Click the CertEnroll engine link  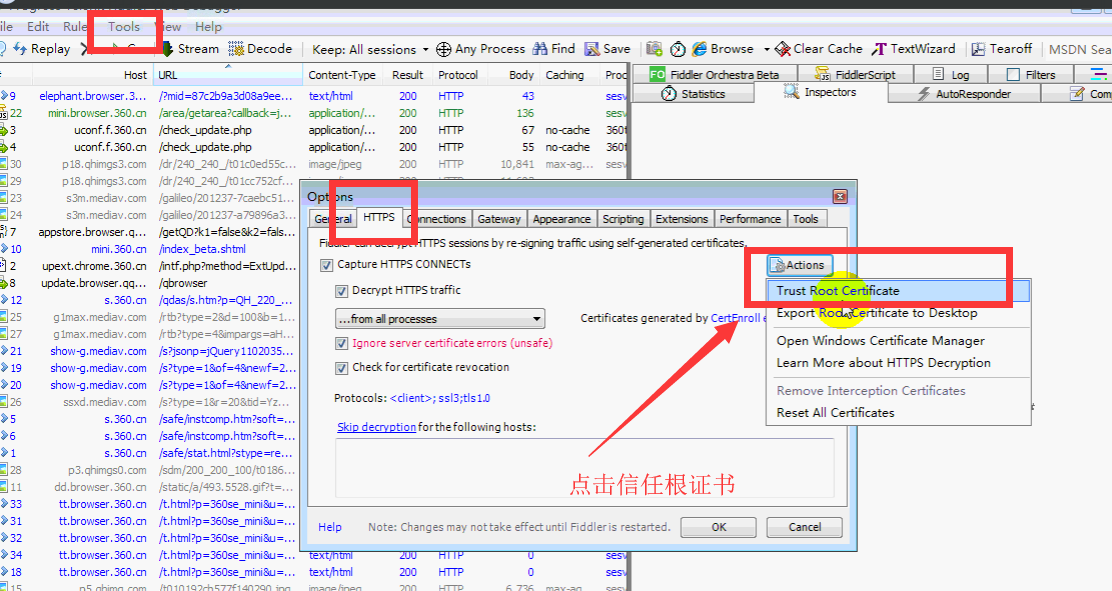tap(738, 318)
